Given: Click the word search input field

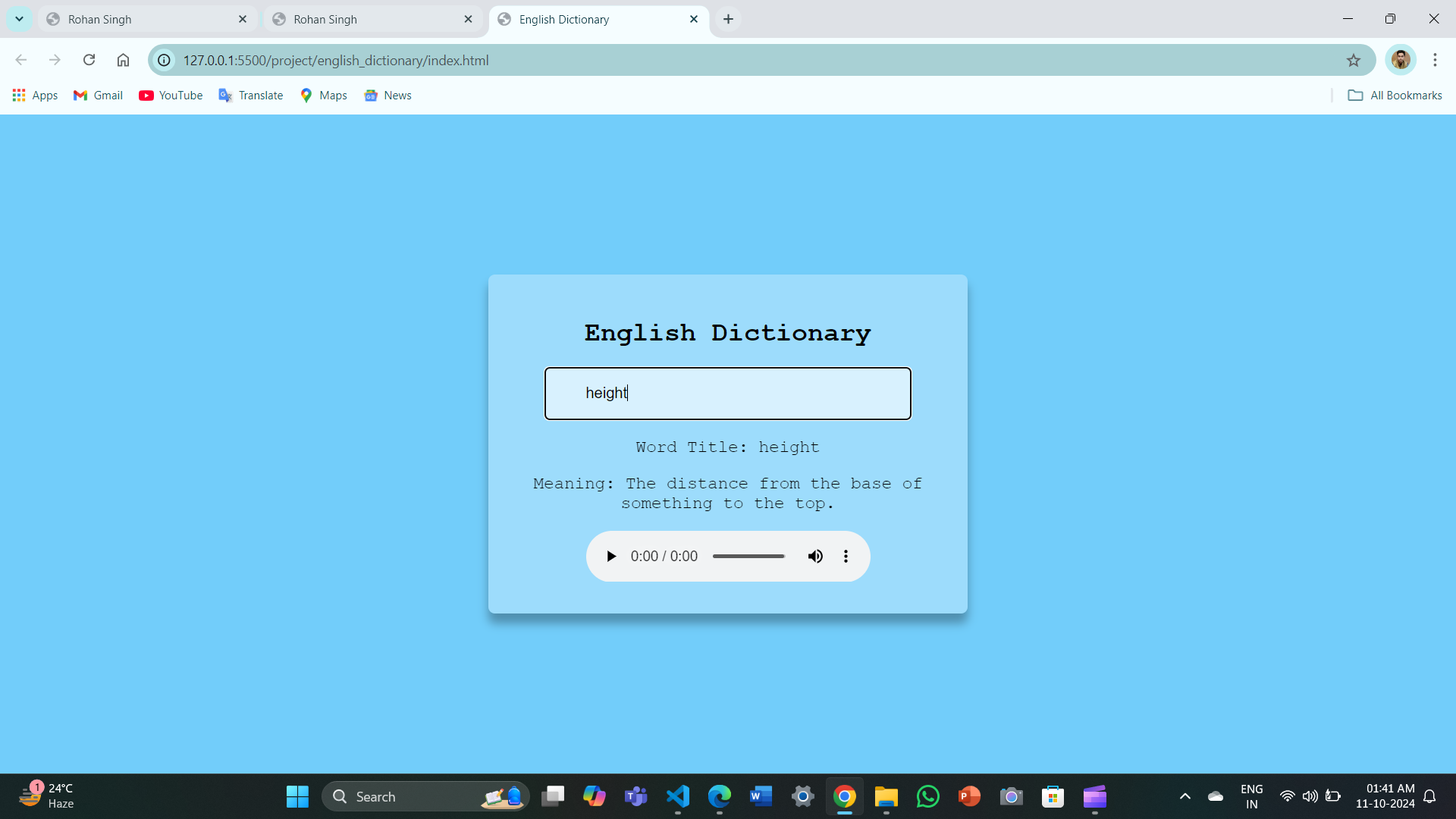Looking at the screenshot, I should [728, 394].
